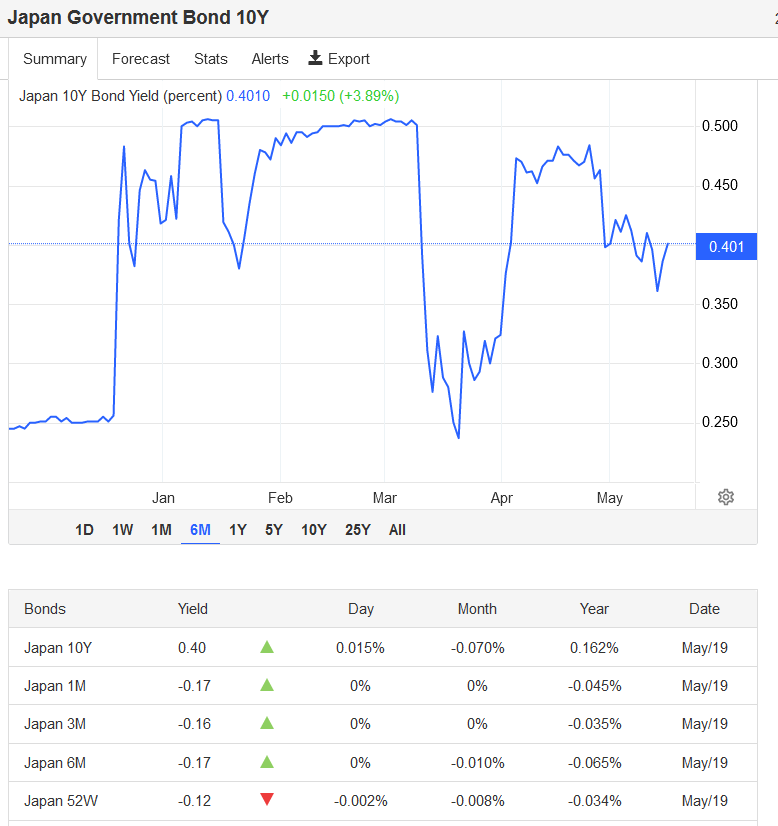778x826 pixels.
Task: Open the Stats tab
Action: point(211,58)
